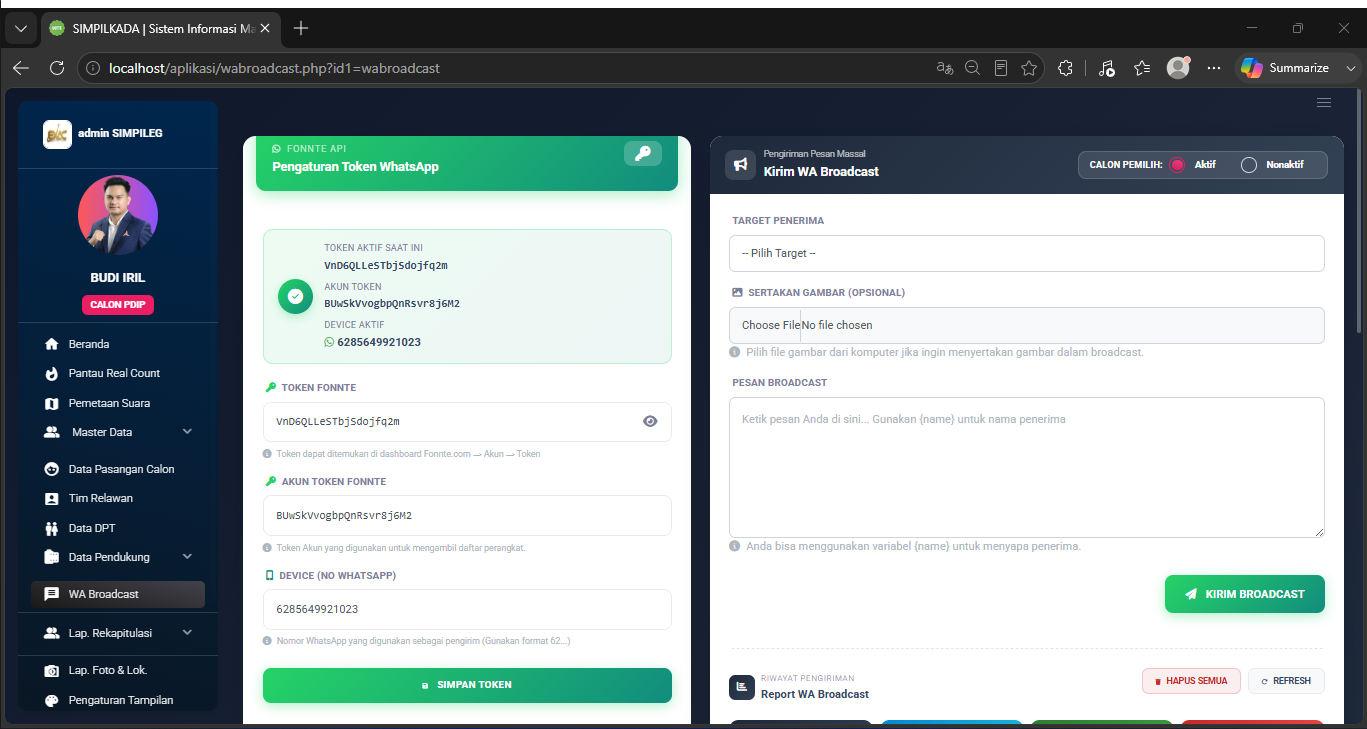Open Data DPT page

coord(118,528)
